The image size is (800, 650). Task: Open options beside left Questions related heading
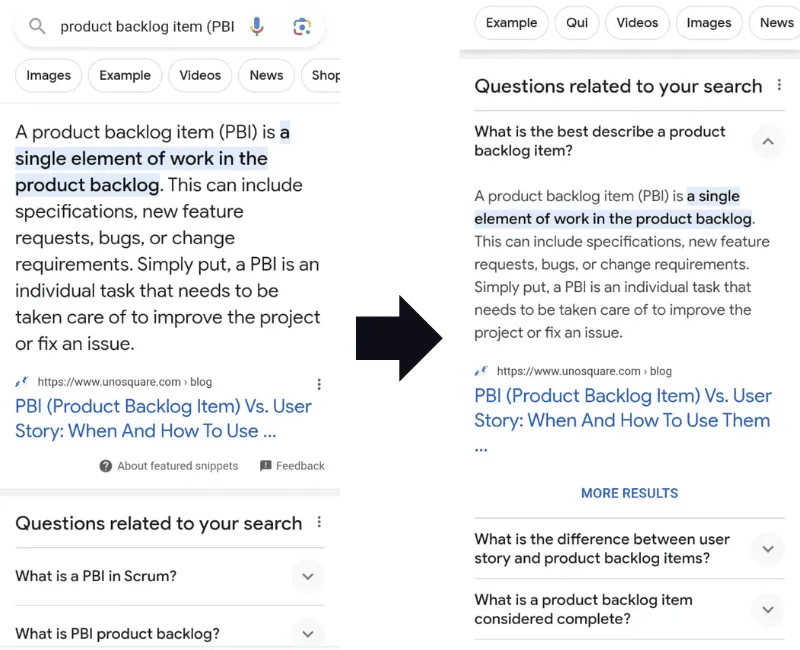(319, 522)
